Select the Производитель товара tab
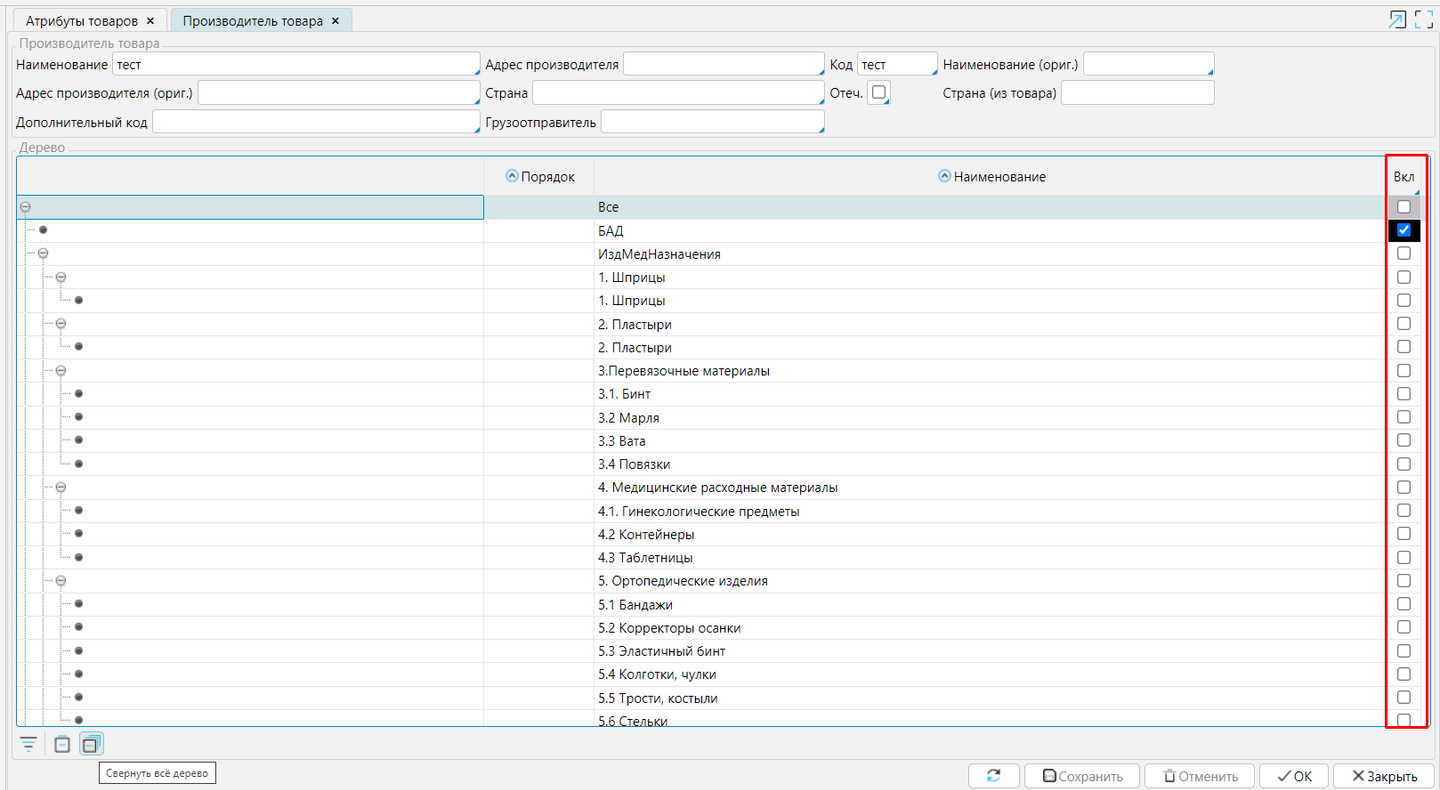 [252, 21]
